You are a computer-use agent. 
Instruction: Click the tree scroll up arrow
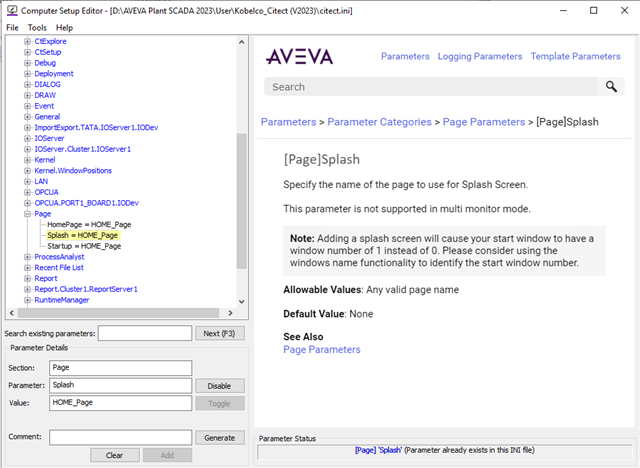tap(242, 42)
